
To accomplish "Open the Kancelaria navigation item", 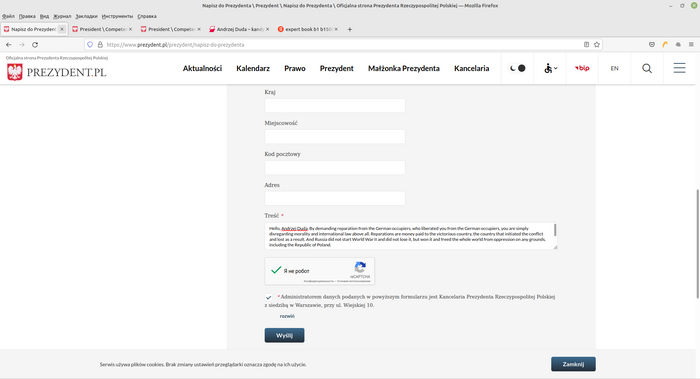I will pos(471,68).
